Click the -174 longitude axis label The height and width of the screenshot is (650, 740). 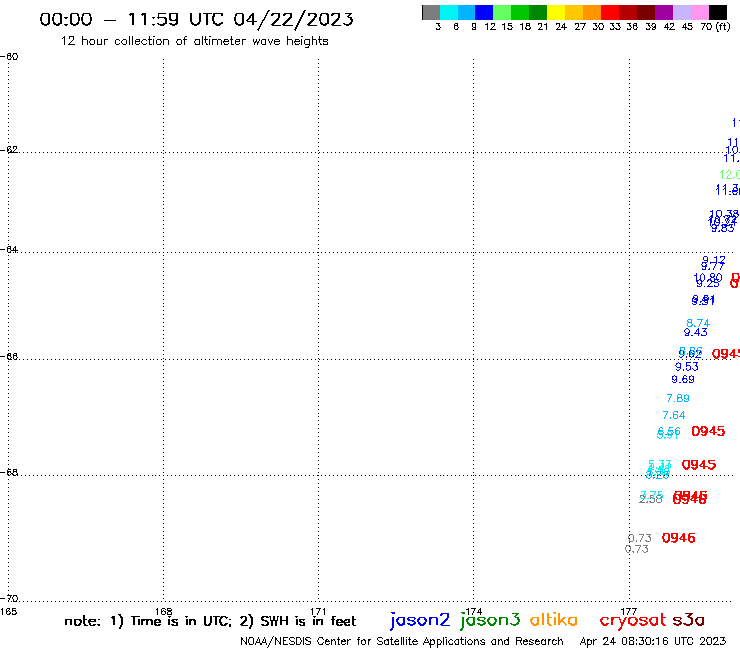click(x=473, y=612)
